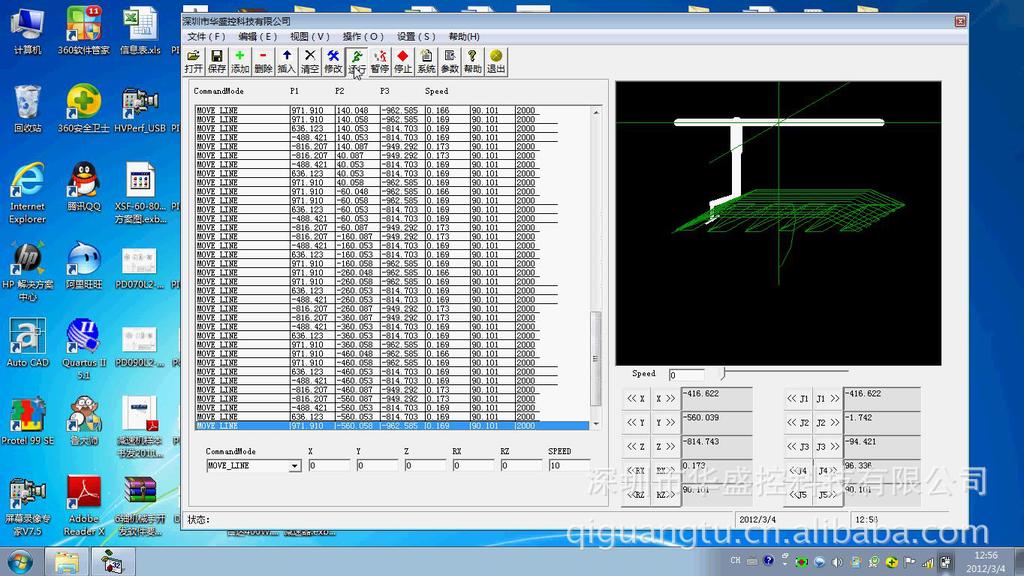Click the 清空 (Clear) X icon
Viewport: 1024px width, 576px height.
click(310, 61)
